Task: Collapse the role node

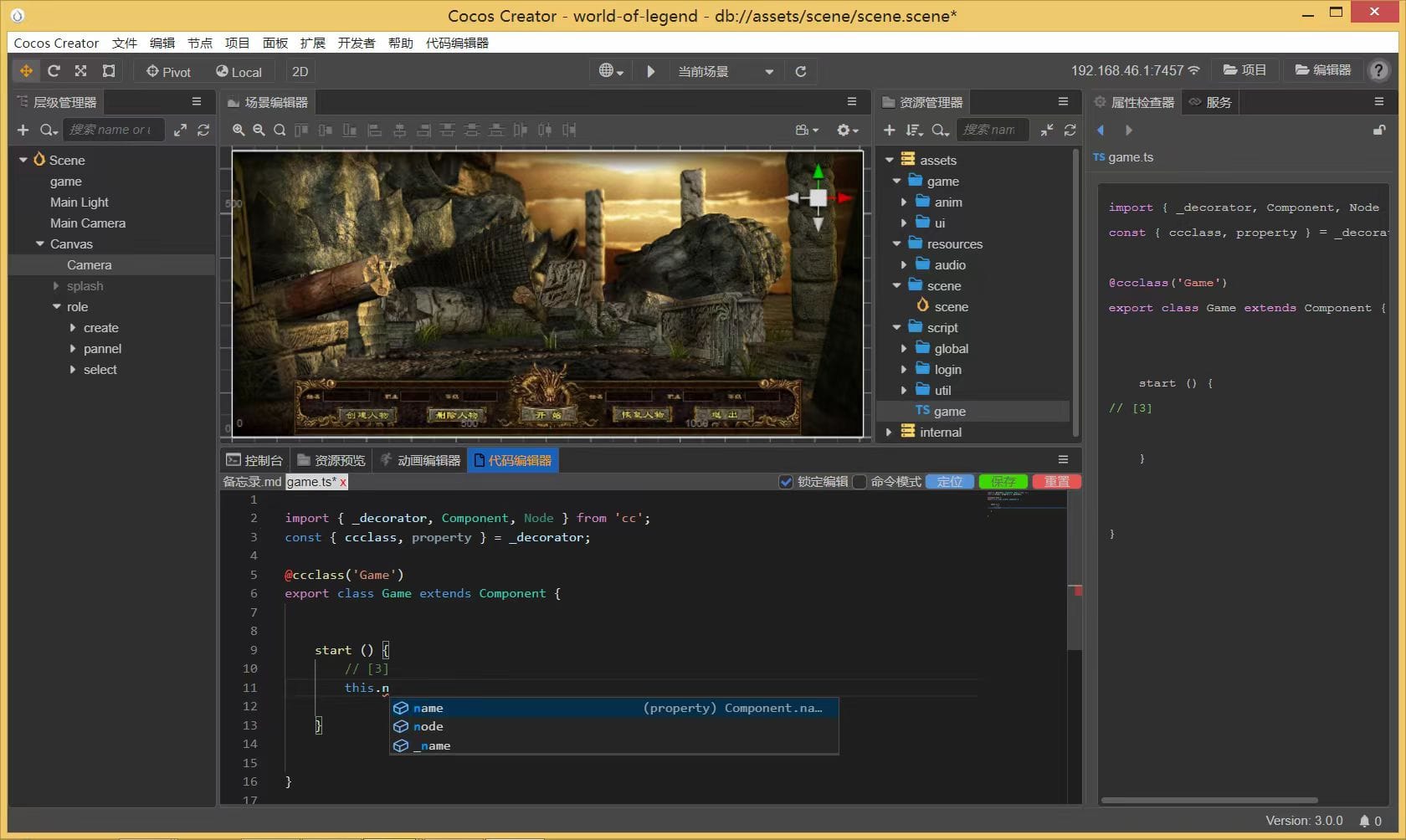Action: [x=57, y=307]
